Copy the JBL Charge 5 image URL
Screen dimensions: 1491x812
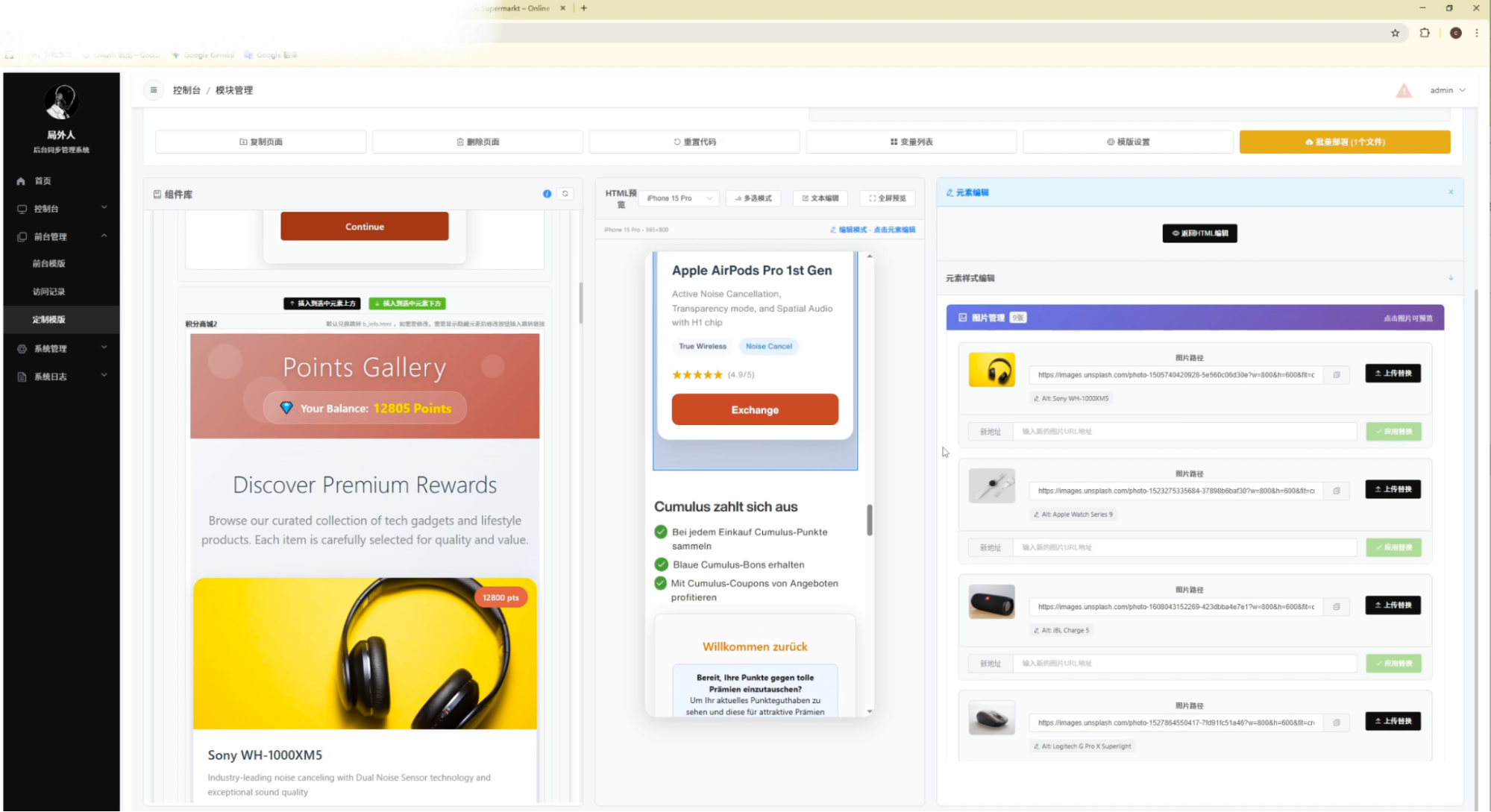[1337, 606]
